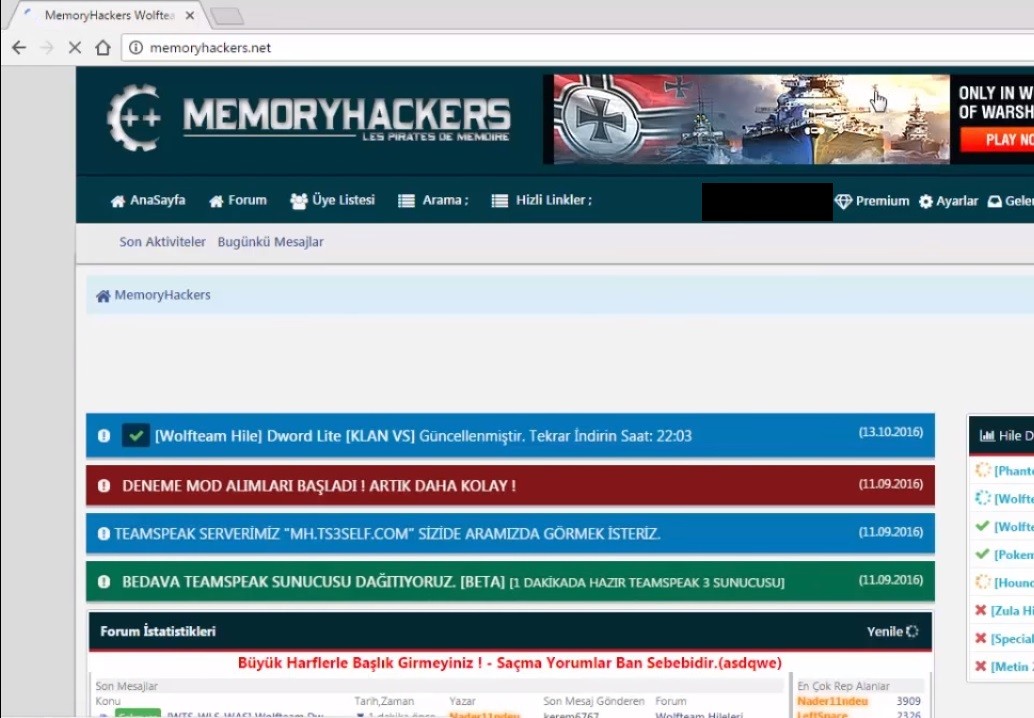Click the spinner icon beside [Phant... entry
This screenshot has width=1034, height=718.
[x=983, y=470]
